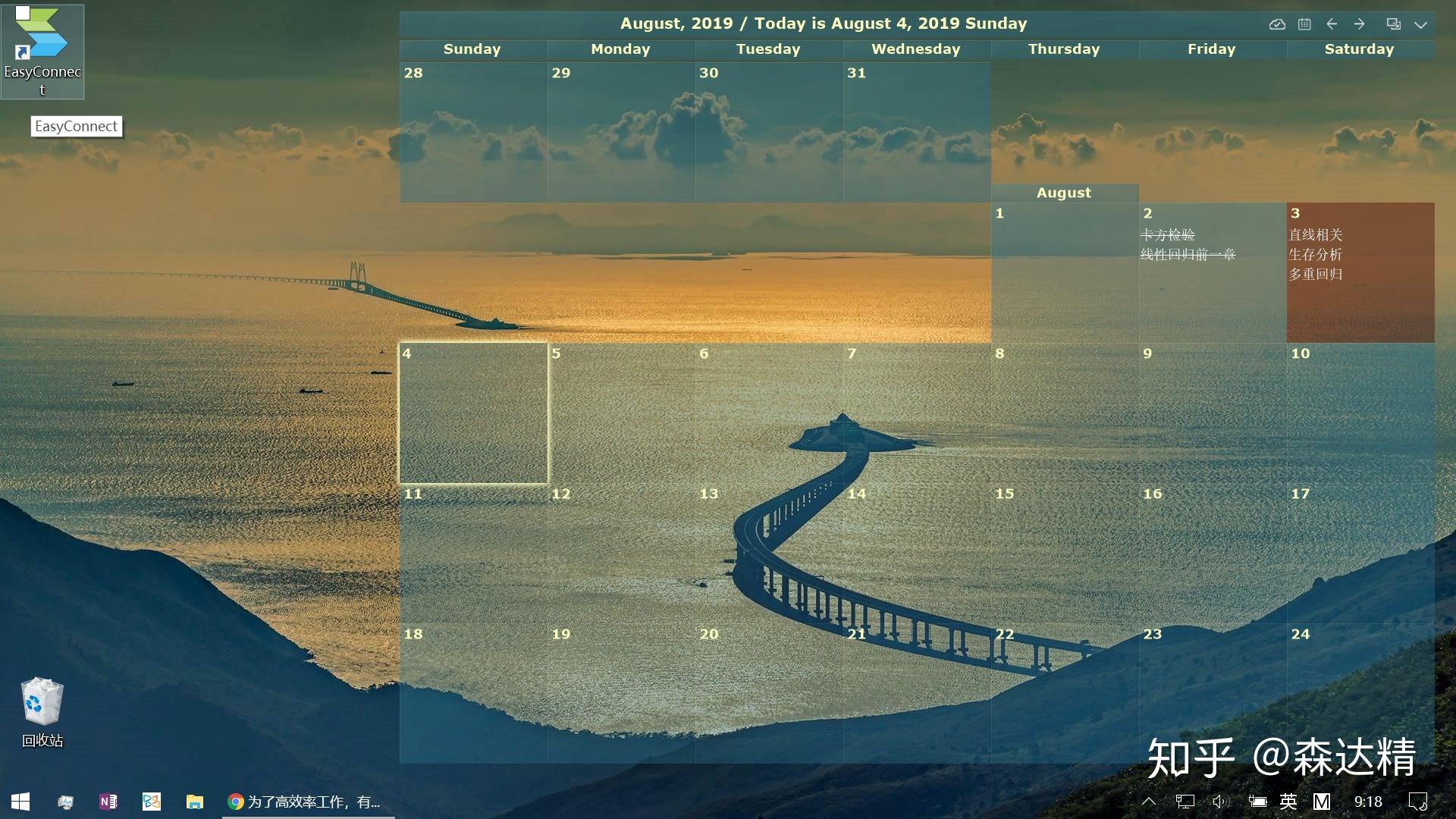Screen dimensions: 1456x819
Task: Open the Windows Start menu
Action: [x=20, y=802]
